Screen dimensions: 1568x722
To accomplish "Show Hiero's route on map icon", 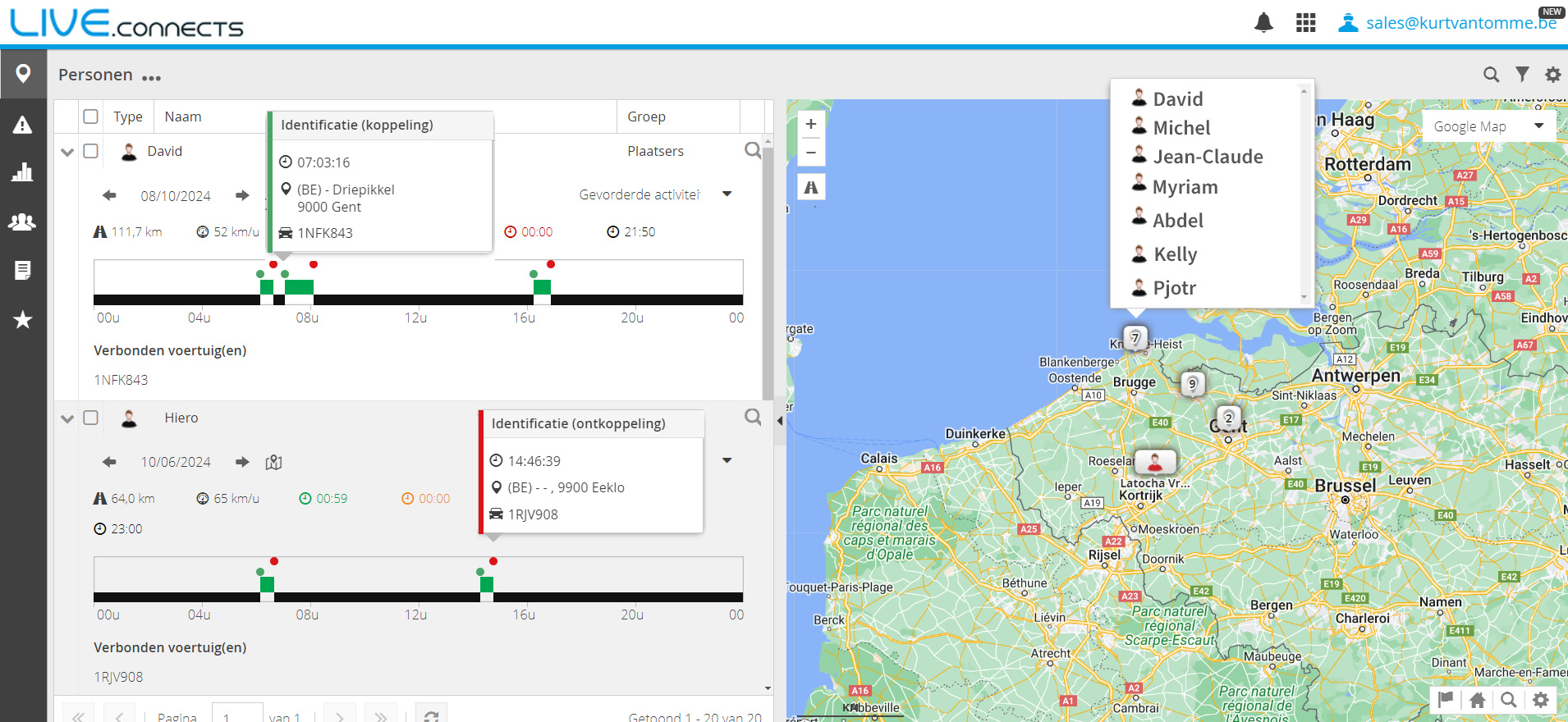I will [274, 463].
